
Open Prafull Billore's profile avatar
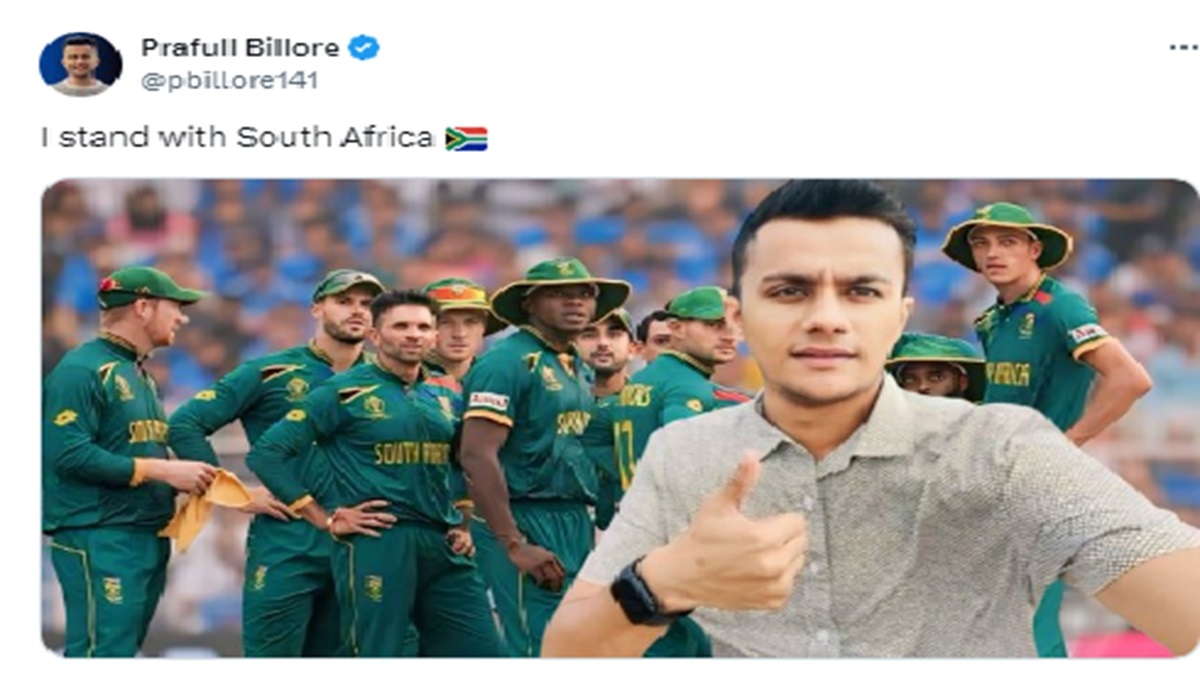tap(80, 64)
